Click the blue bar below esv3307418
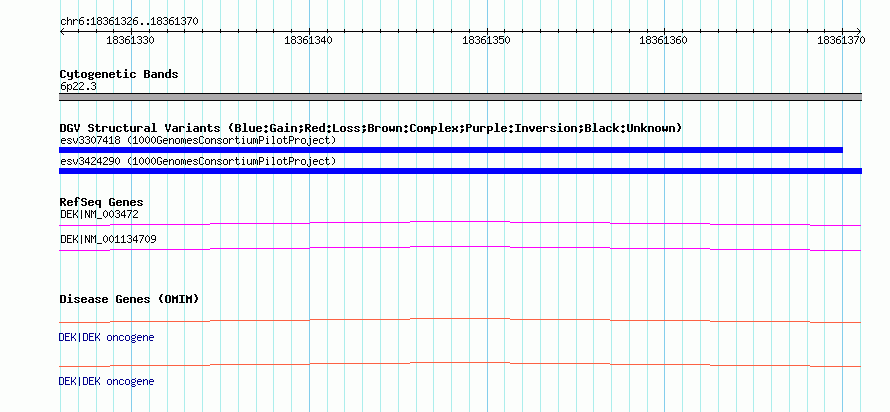This screenshot has width=890, height=412. 451,150
